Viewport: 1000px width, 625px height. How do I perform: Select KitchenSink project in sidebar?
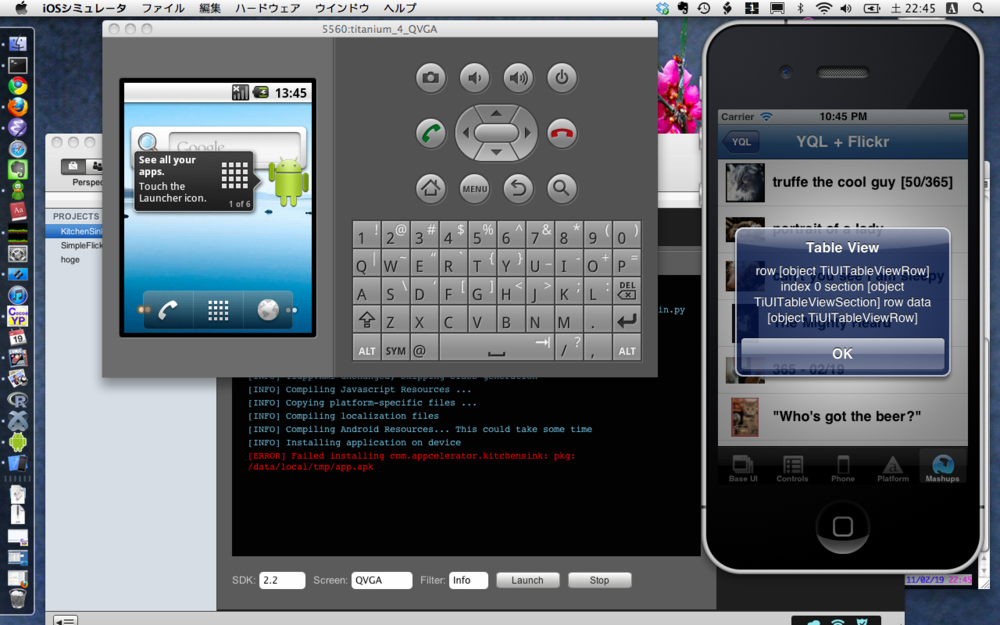74,232
